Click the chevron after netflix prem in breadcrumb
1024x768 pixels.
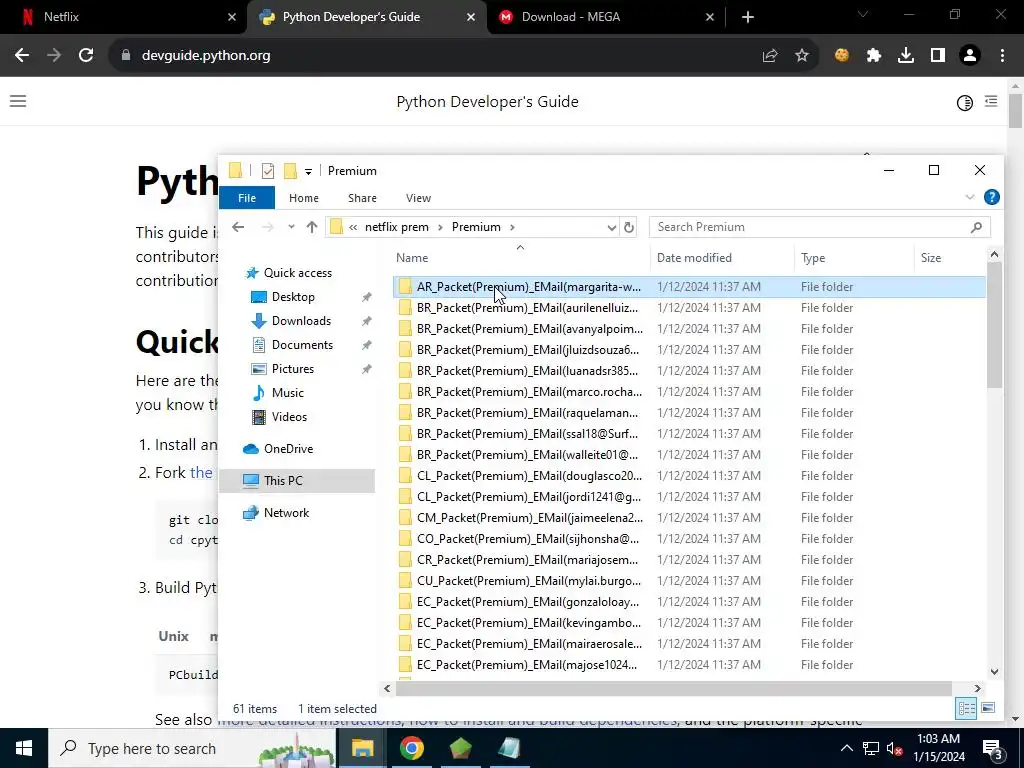pyautogui.click(x=440, y=227)
